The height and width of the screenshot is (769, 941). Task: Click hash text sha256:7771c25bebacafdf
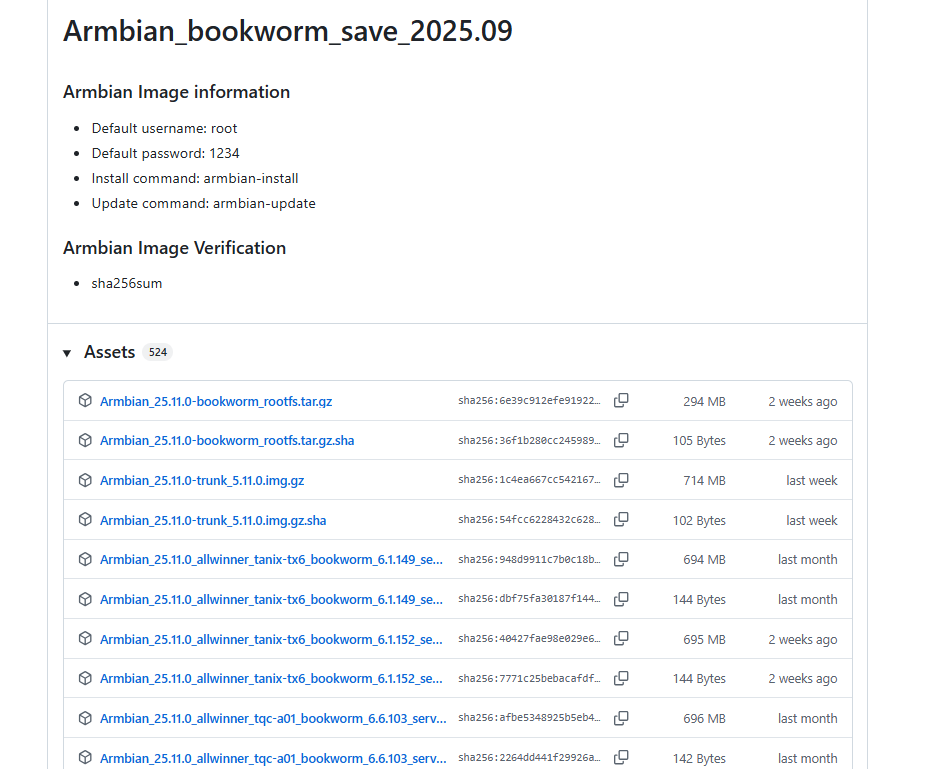[x=529, y=678]
